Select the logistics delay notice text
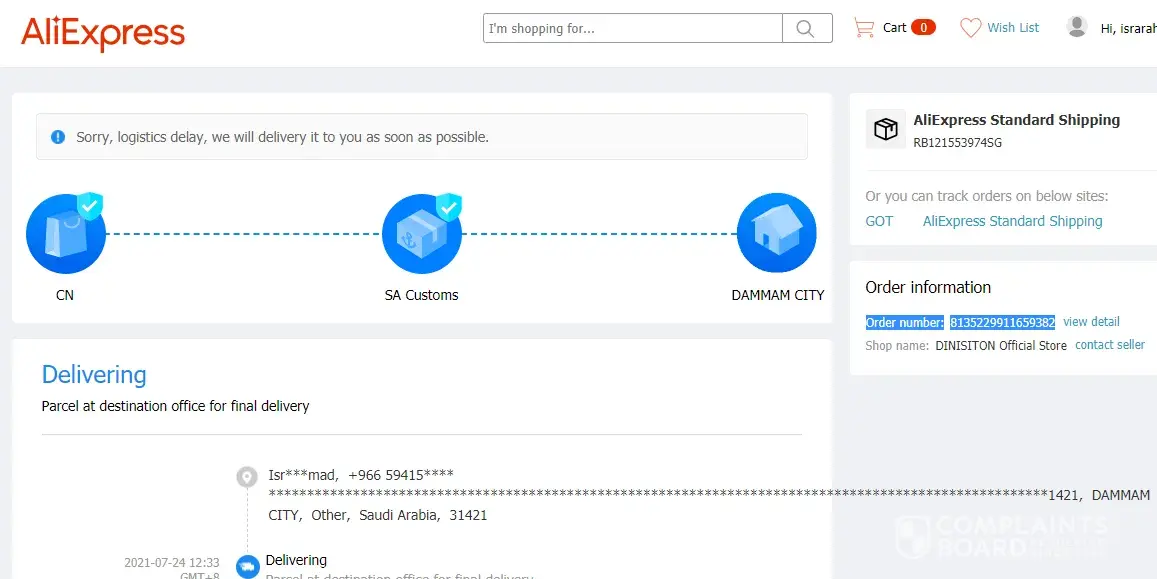 283,137
